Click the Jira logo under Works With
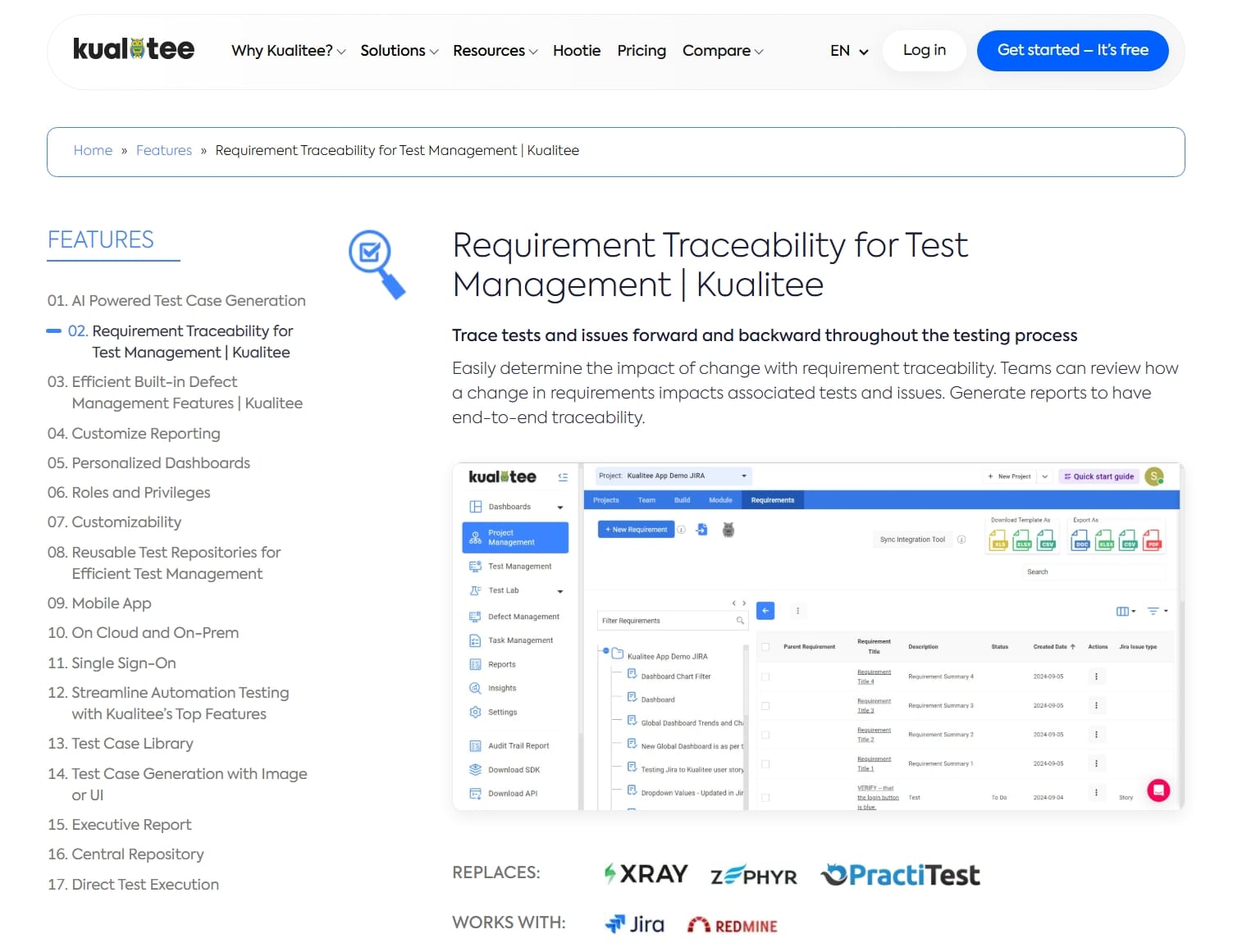This screenshot has width=1233, height=952. click(634, 925)
